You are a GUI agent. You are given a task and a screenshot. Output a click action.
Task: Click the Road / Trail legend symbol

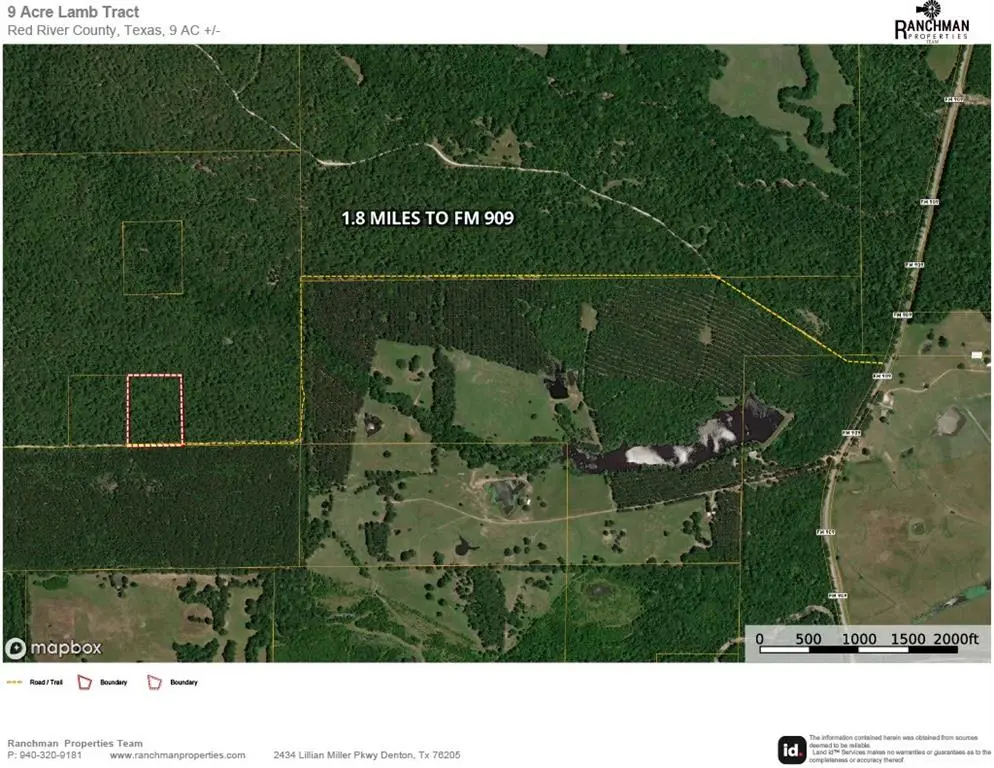pos(14,682)
